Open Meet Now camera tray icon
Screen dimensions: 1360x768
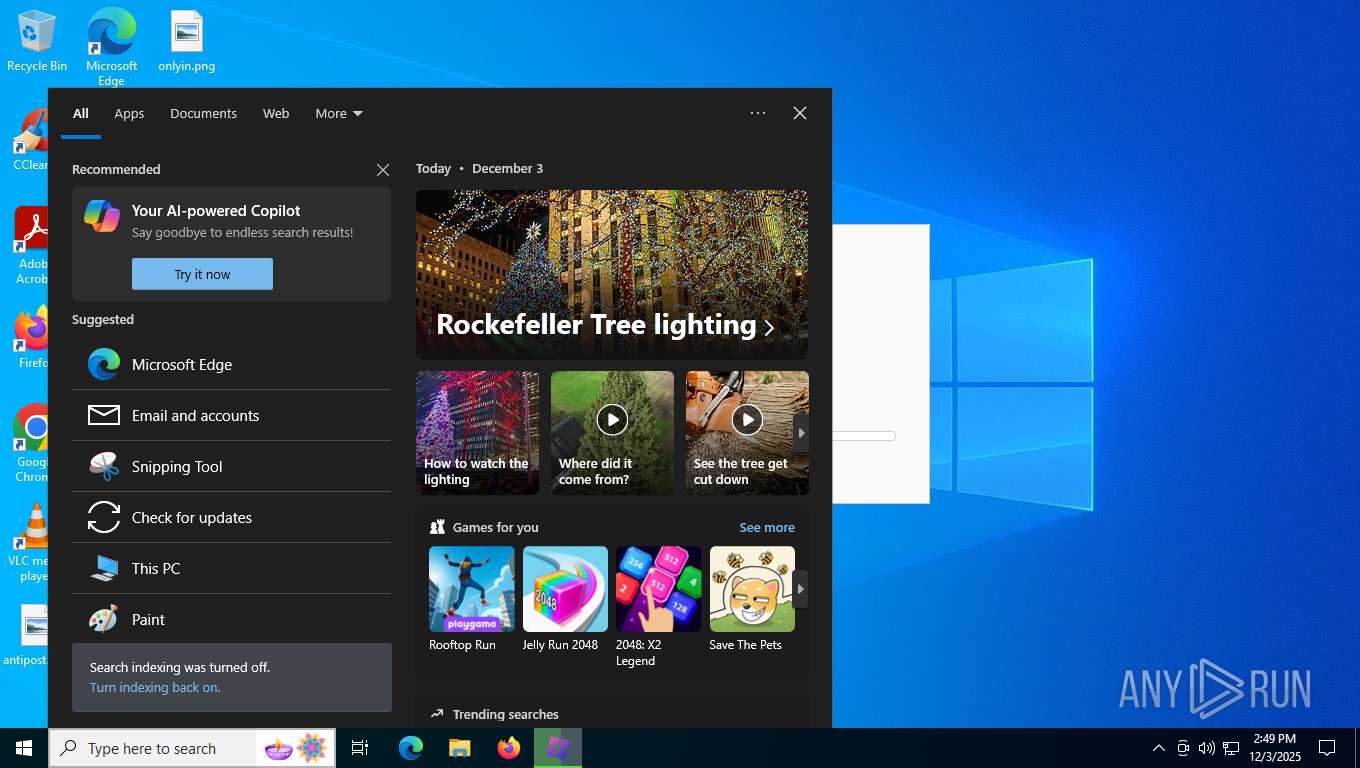click(x=1183, y=748)
